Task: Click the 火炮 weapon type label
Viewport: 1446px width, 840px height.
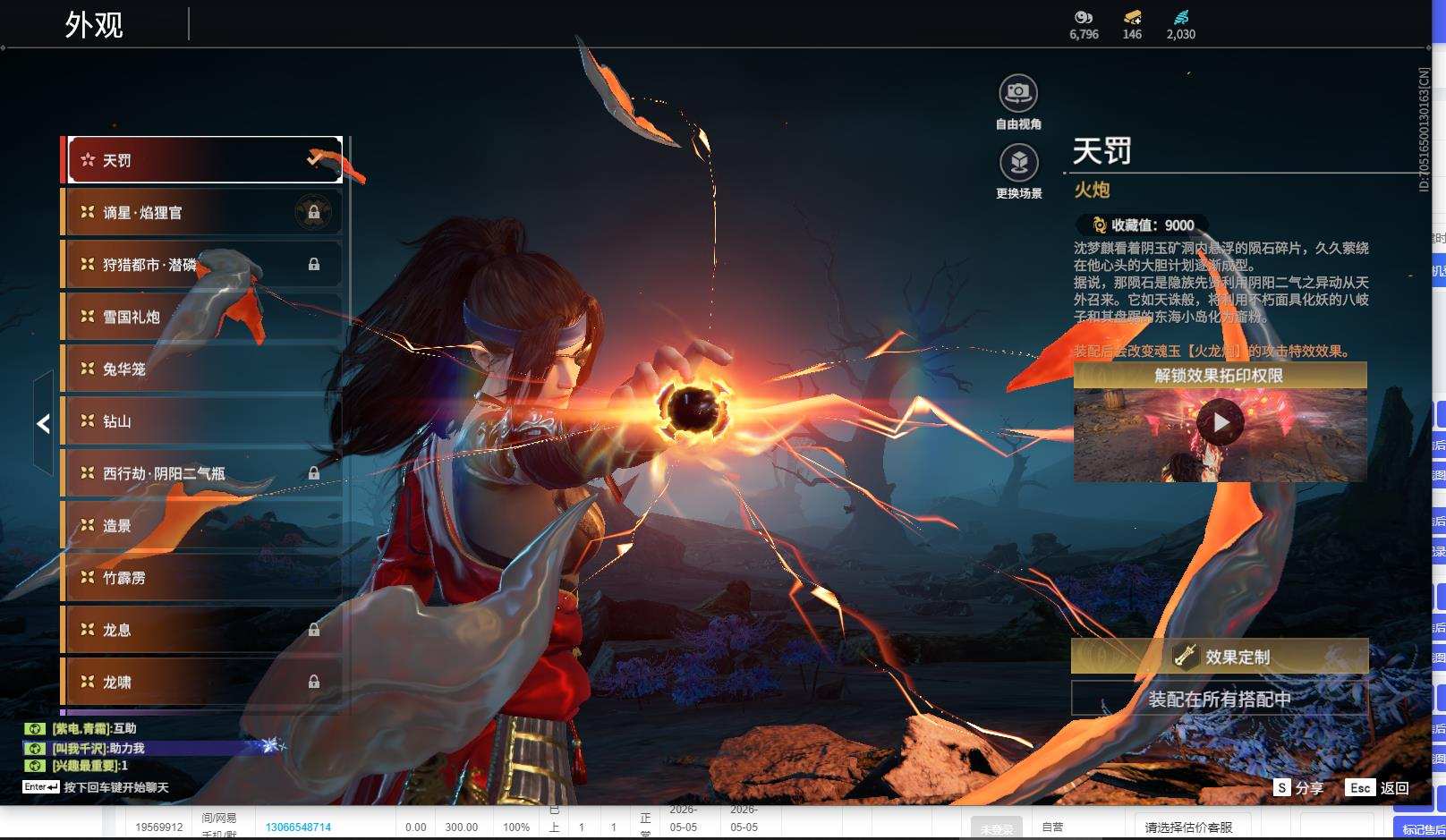Action: tap(1092, 190)
